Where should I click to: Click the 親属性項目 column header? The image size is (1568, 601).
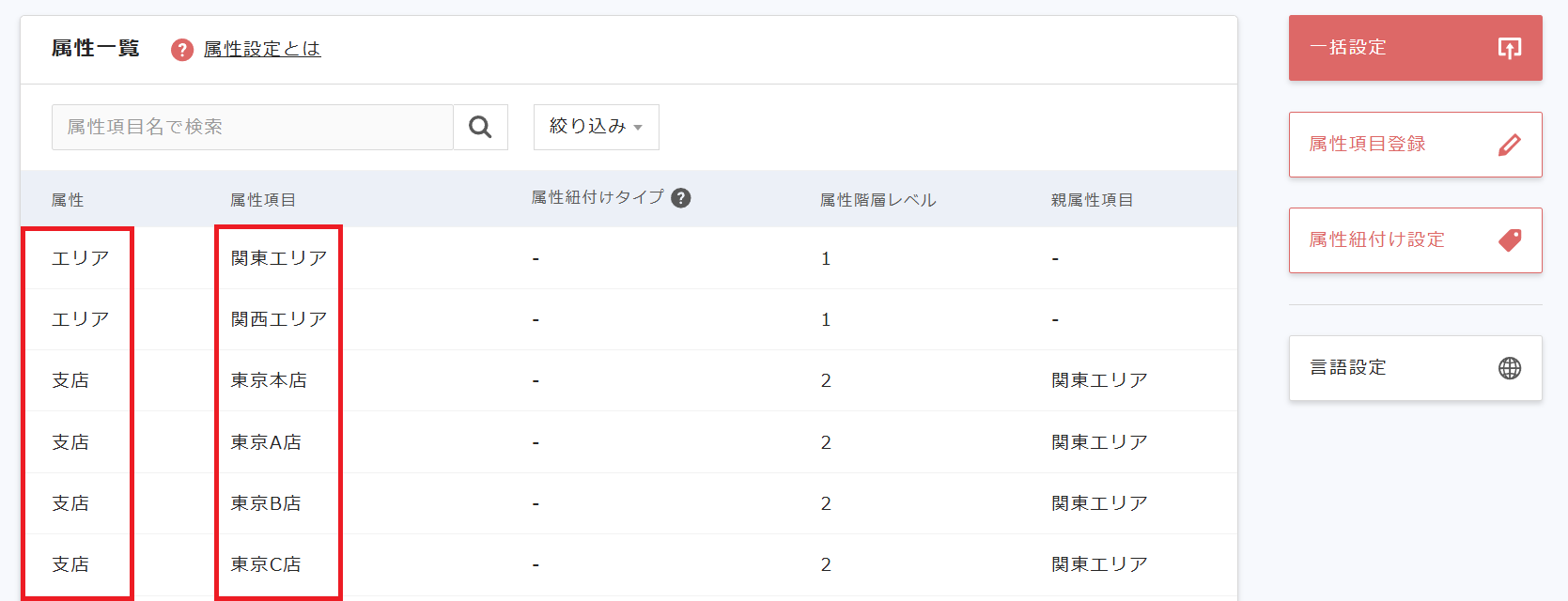pos(1092,200)
